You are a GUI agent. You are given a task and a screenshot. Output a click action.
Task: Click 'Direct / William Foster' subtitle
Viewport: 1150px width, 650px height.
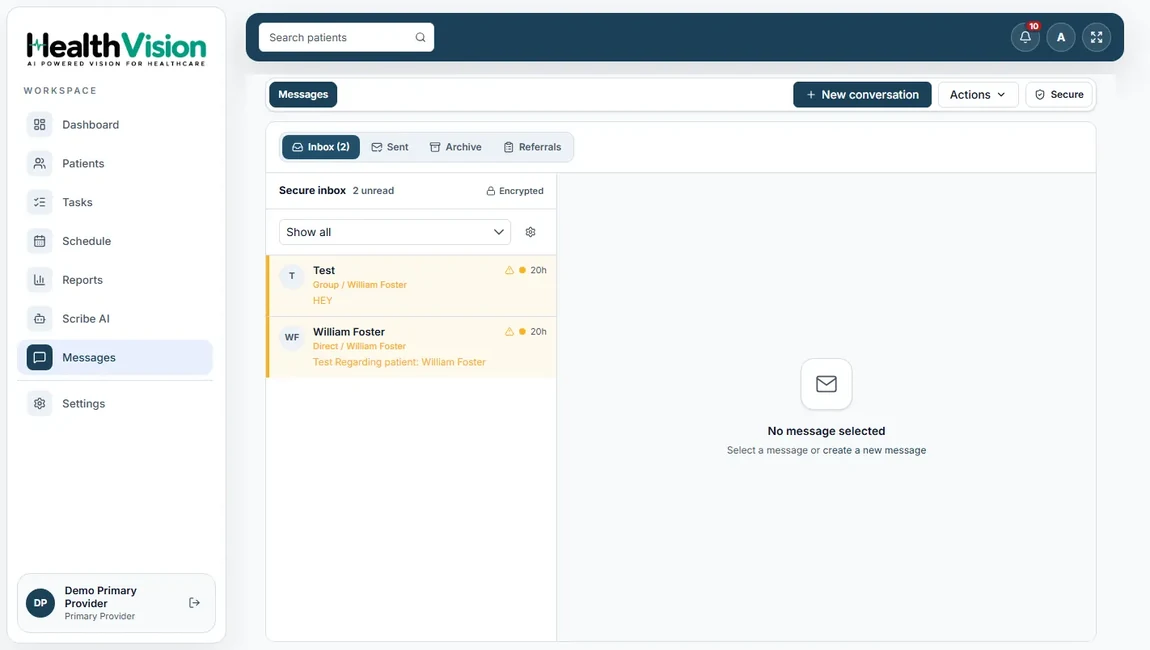point(359,347)
